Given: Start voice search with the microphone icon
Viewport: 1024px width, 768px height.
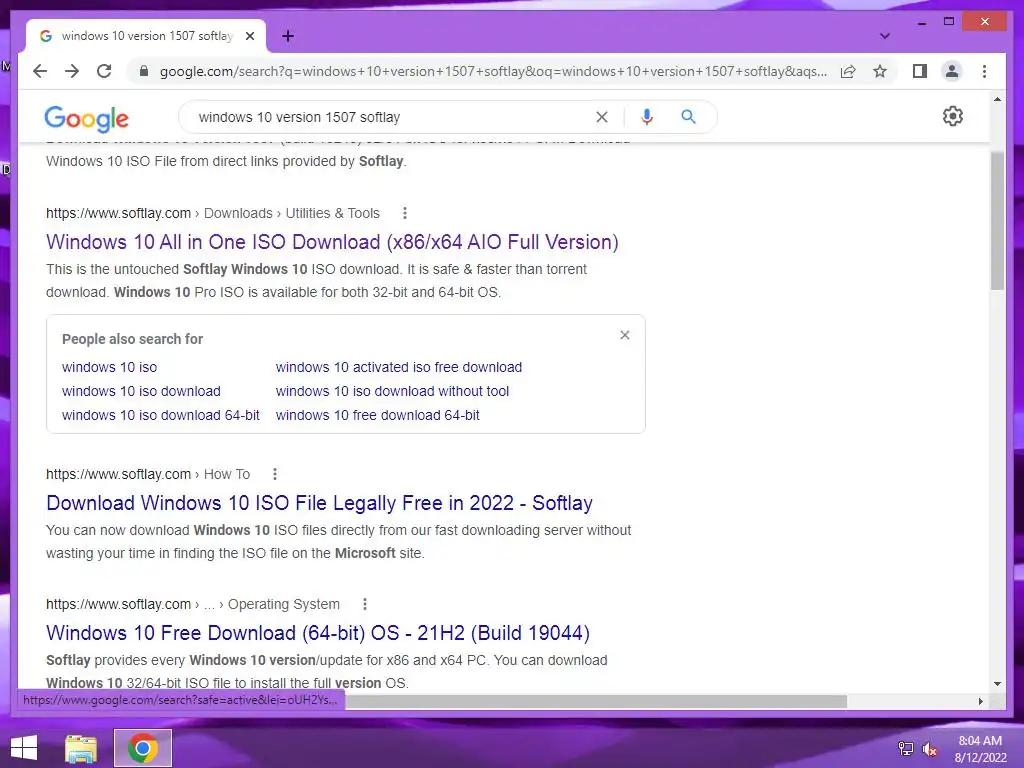Looking at the screenshot, I should click(x=647, y=117).
